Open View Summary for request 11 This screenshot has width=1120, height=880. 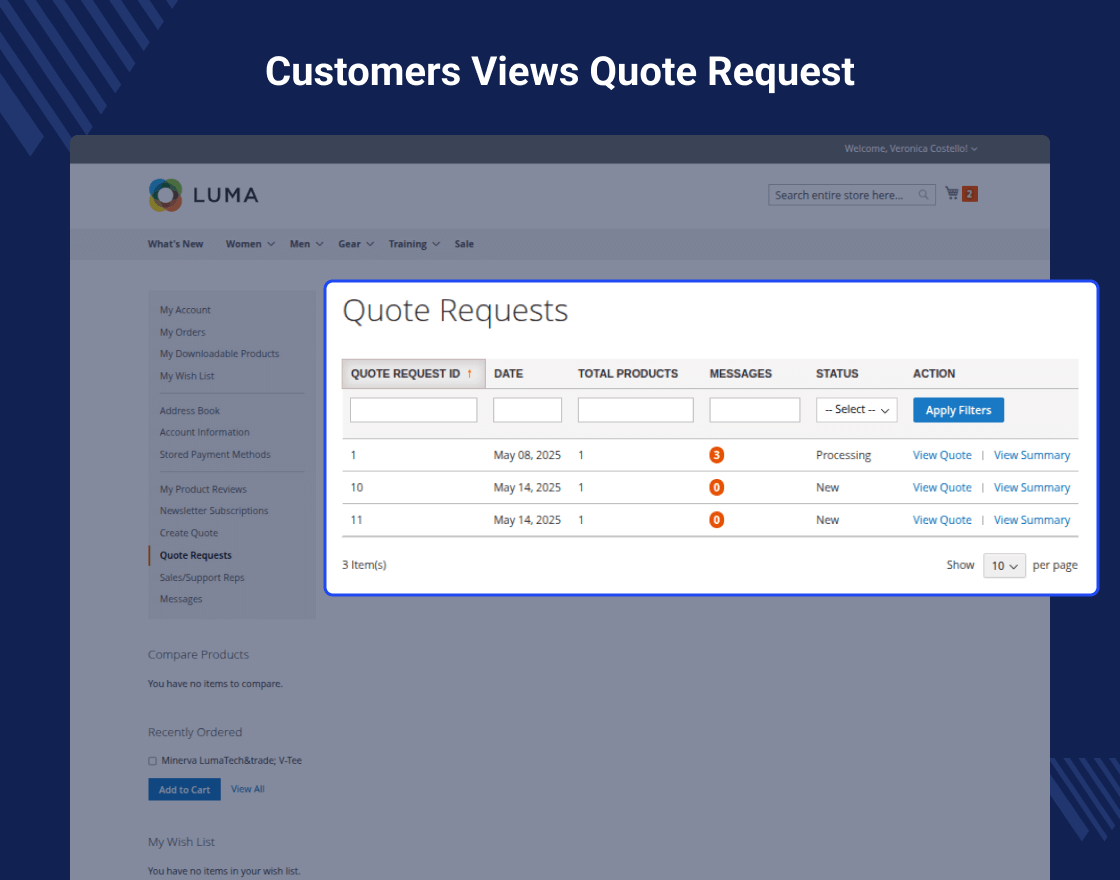1031,520
